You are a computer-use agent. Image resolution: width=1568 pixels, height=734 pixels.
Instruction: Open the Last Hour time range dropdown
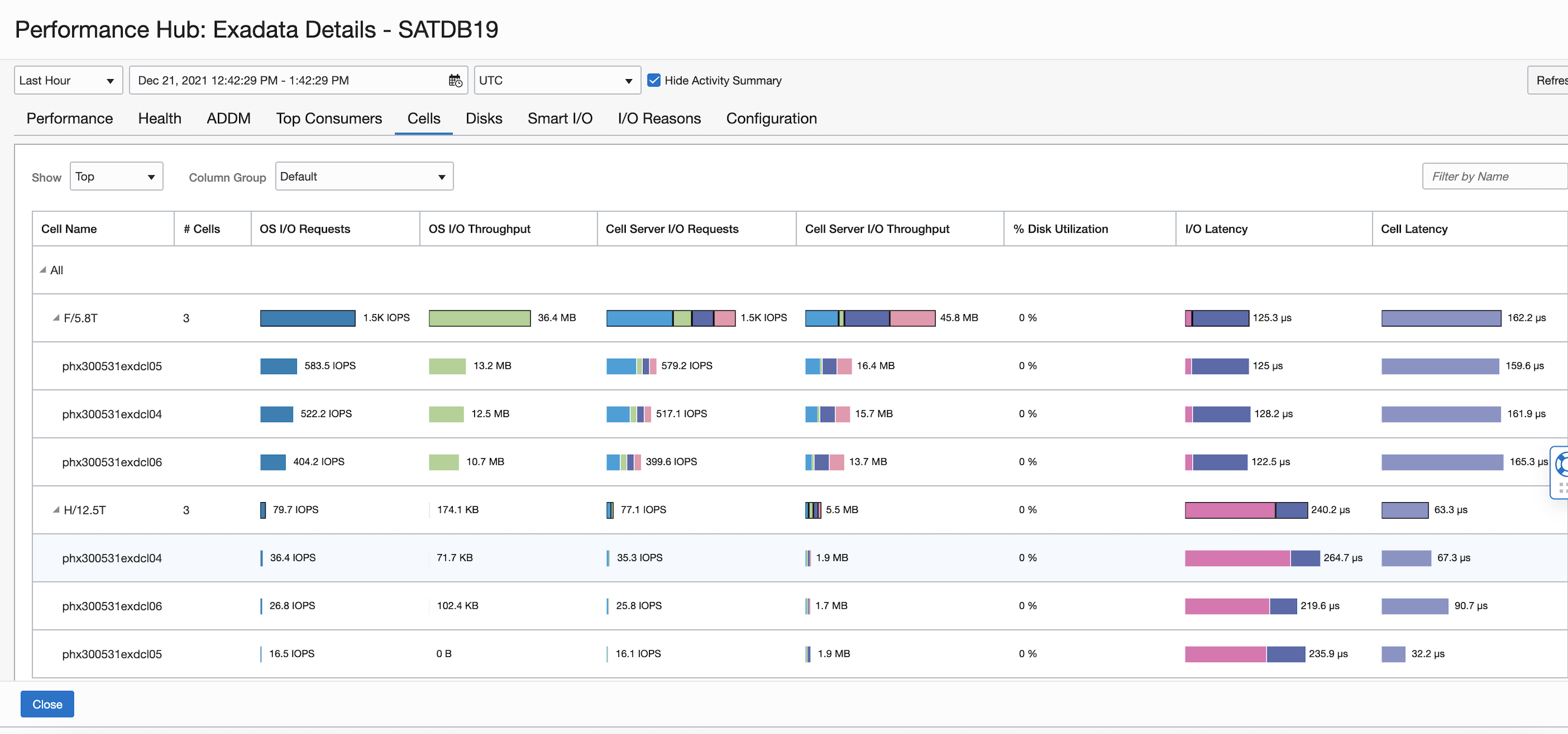(68, 80)
